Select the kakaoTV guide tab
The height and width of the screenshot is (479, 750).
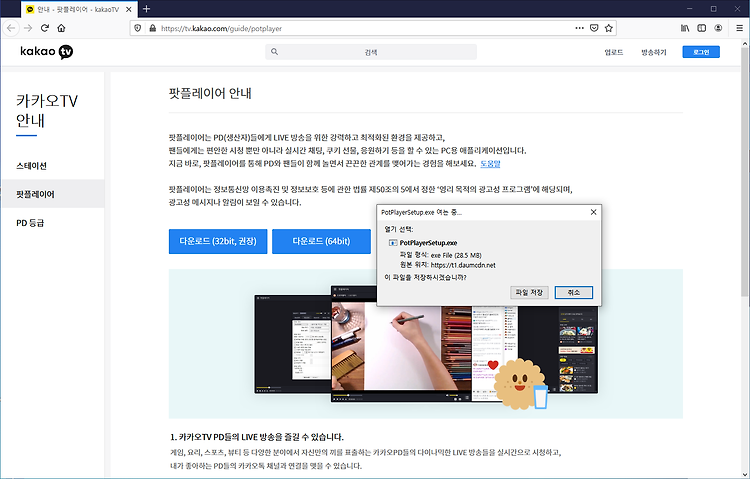79,9
